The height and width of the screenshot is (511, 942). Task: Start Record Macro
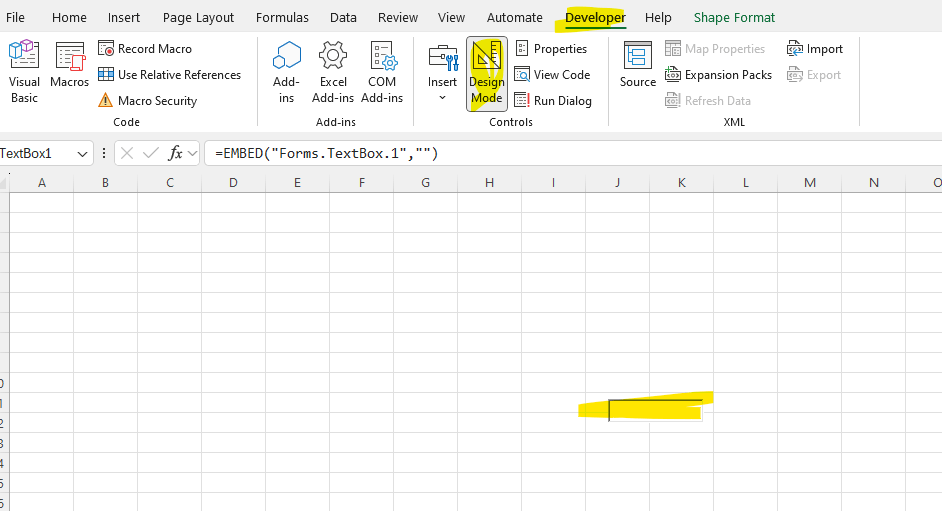pos(145,49)
